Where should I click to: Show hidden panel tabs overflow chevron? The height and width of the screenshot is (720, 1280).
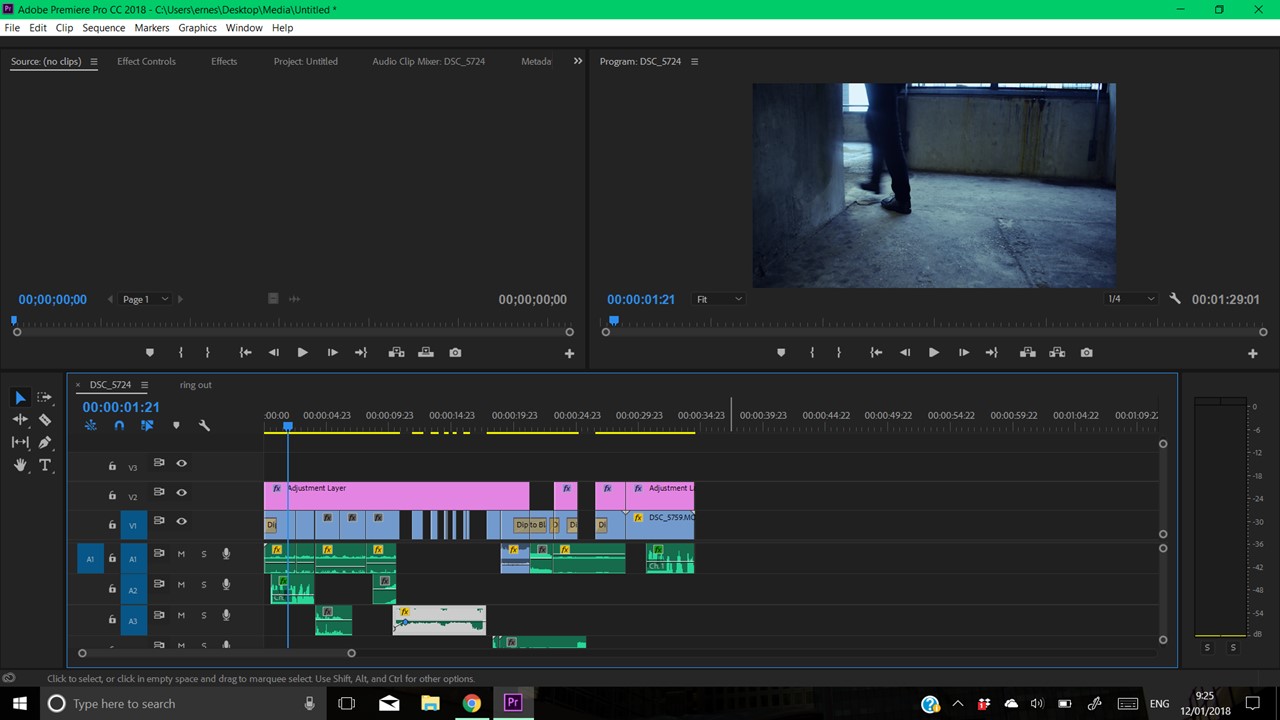click(577, 61)
